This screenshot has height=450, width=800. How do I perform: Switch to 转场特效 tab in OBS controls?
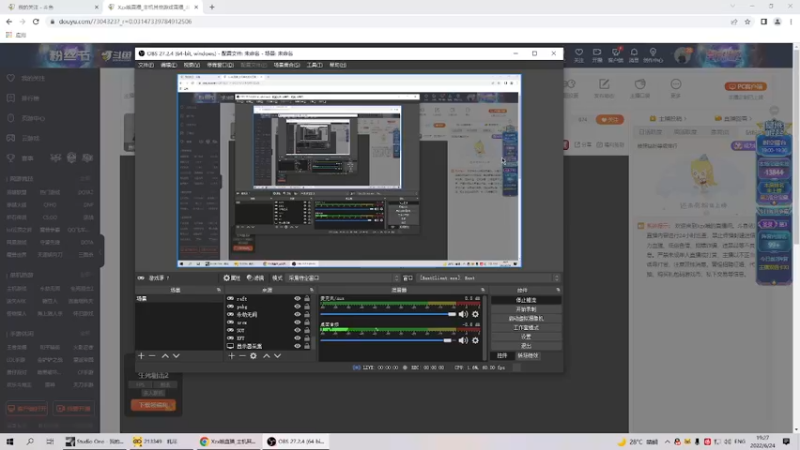(528, 356)
